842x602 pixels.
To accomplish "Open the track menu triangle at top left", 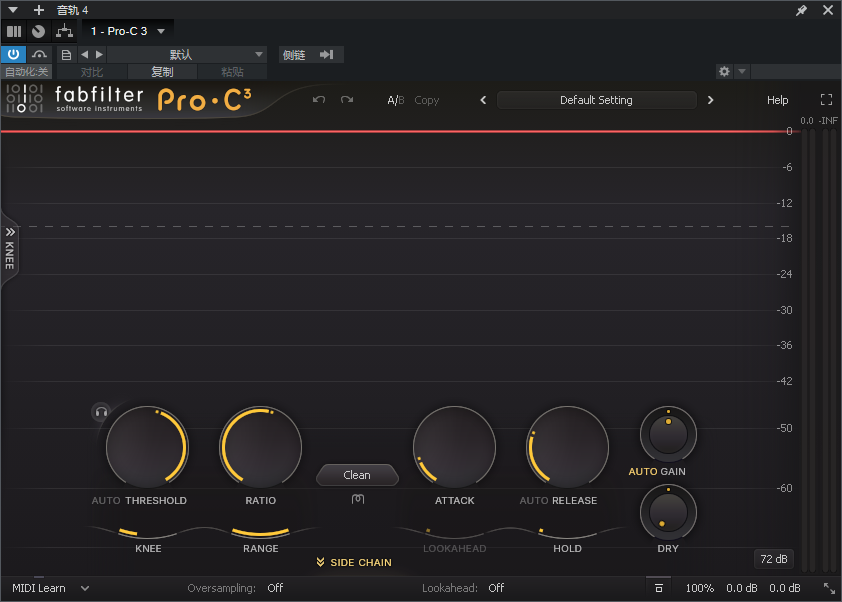I will coord(13,10).
